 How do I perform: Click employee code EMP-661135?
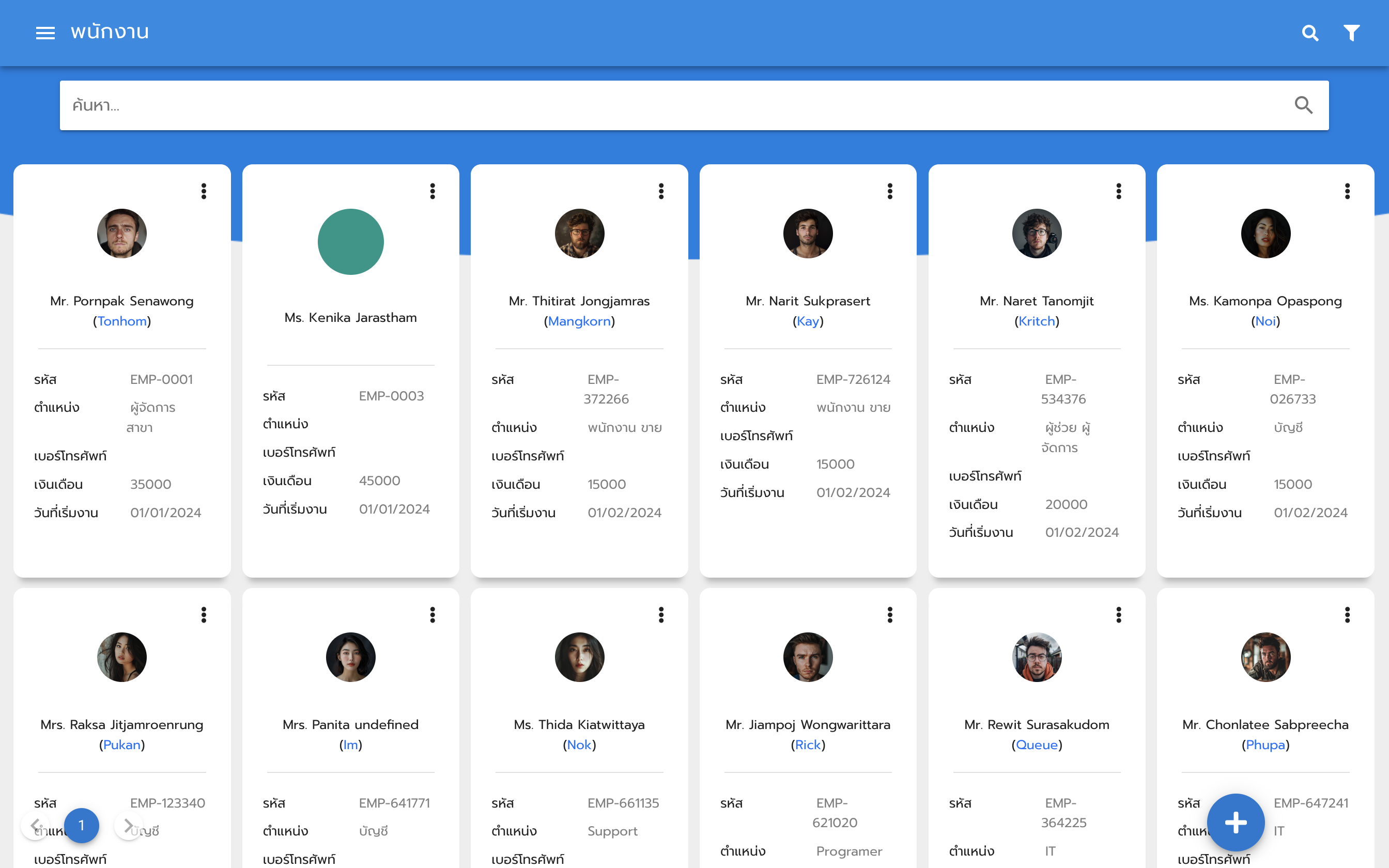[623, 803]
